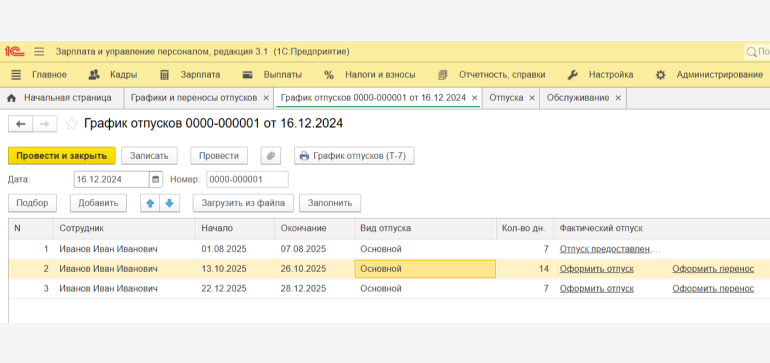
Task: Select Иванов Иван Иванович in row 1
Action: [125, 249]
